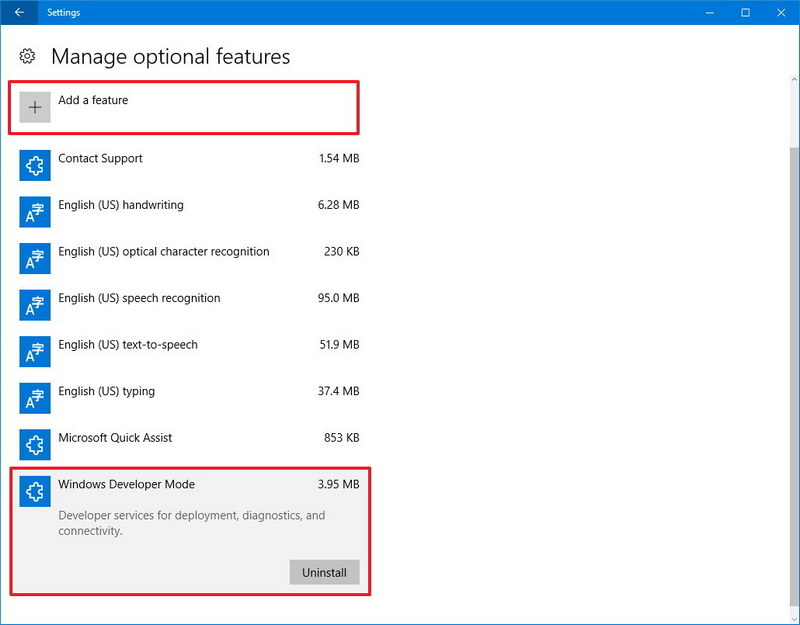Click the language icon for English (US) handwriting
The image size is (800, 625).
pyautogui.click(x=35, y=212)
